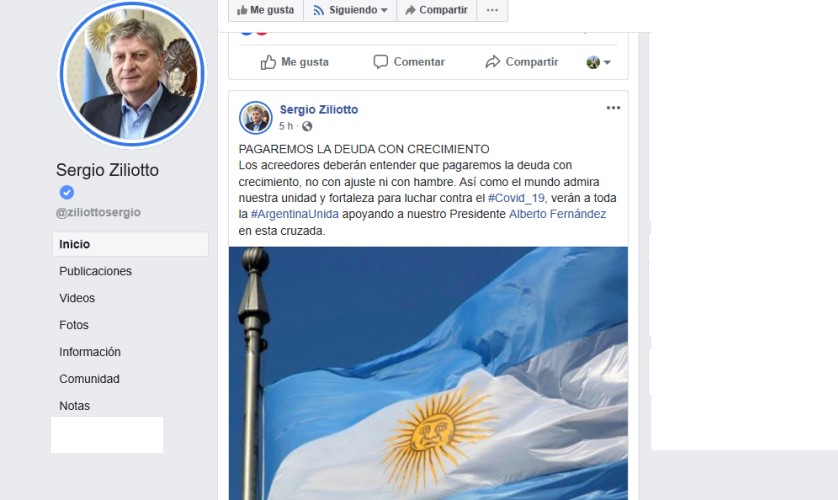Image resolution: width=838 pixels, height=500 pixels.
Task: Click the verified blue checkmark badge
Action: click(67, 192)
